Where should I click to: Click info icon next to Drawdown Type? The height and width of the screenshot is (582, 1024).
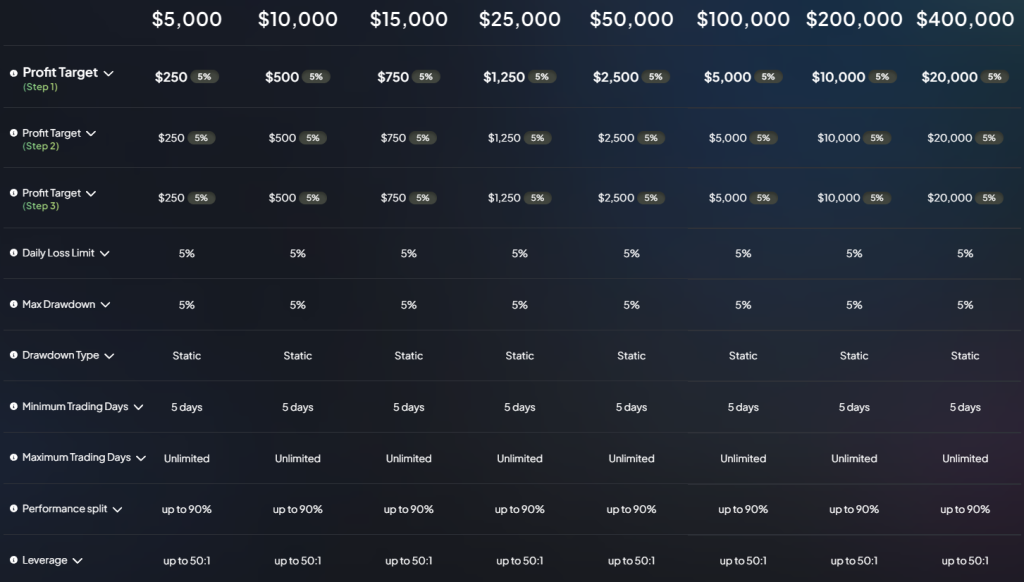click(x=14, y=355)
